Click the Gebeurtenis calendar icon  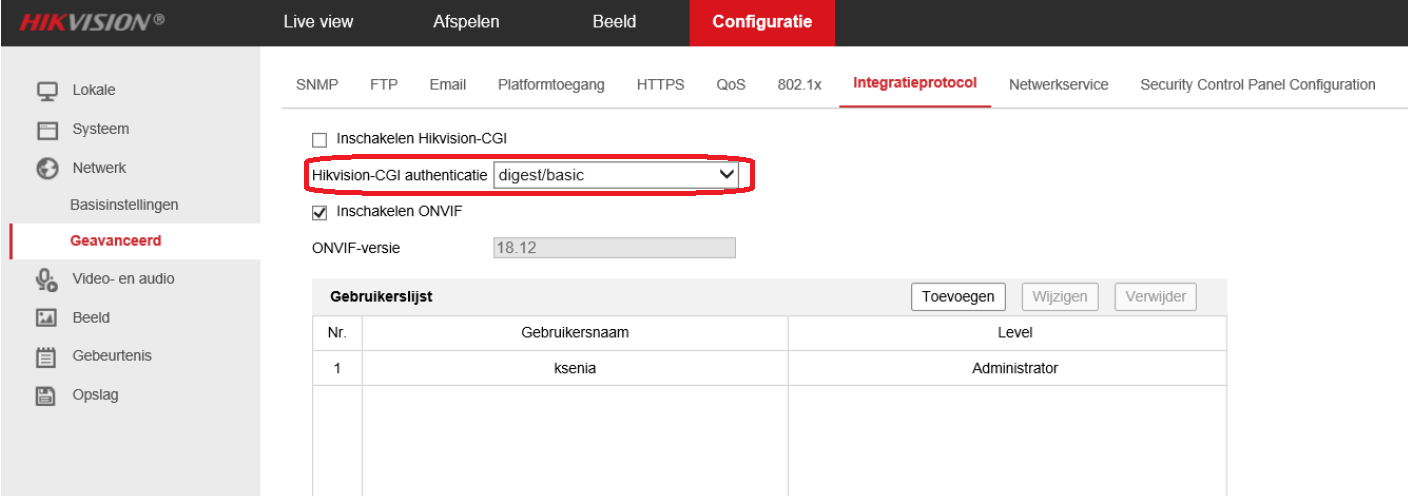(x=48, y=357)
